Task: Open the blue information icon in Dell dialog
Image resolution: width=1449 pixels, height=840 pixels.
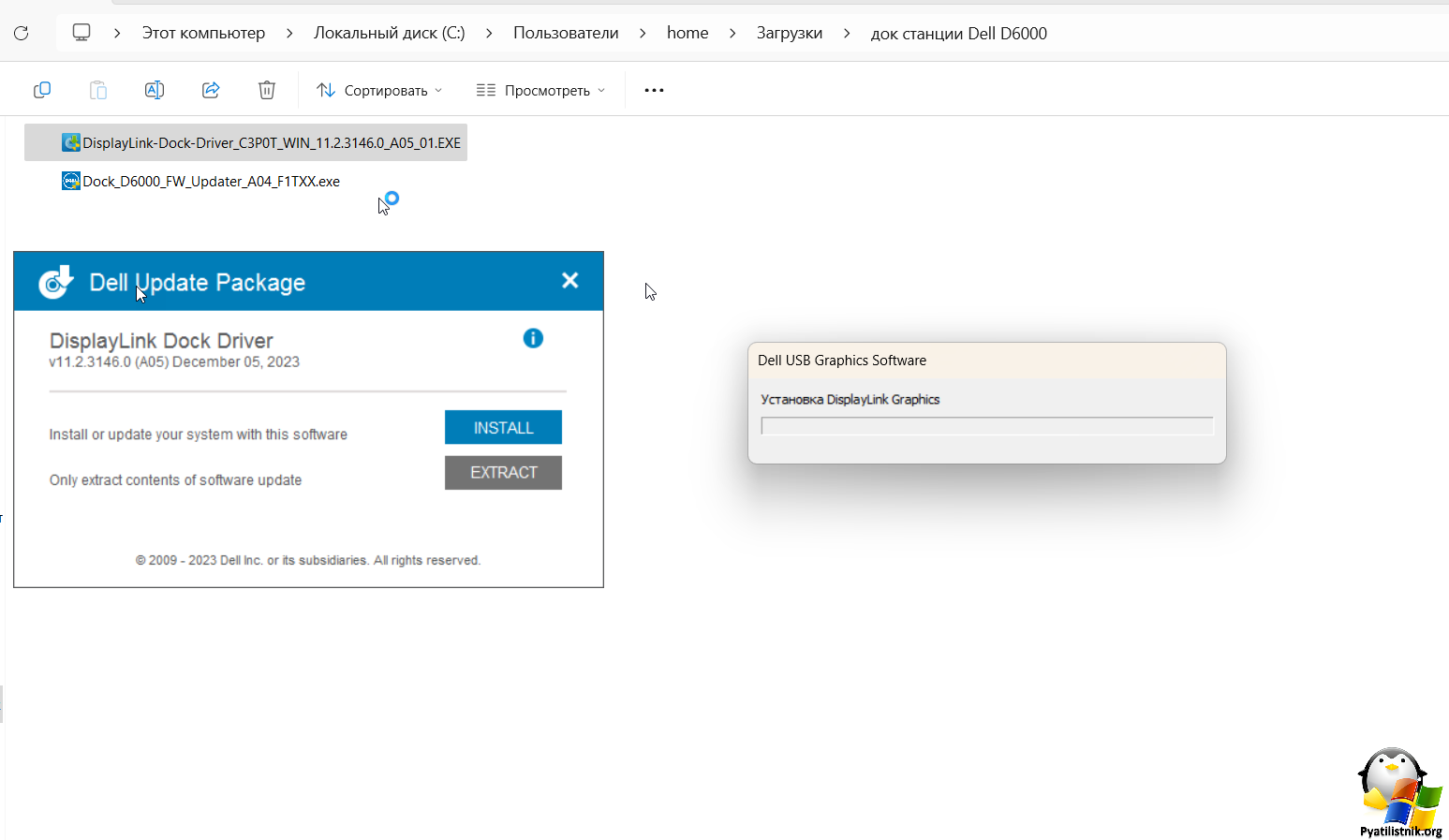Action: (533, 338)
